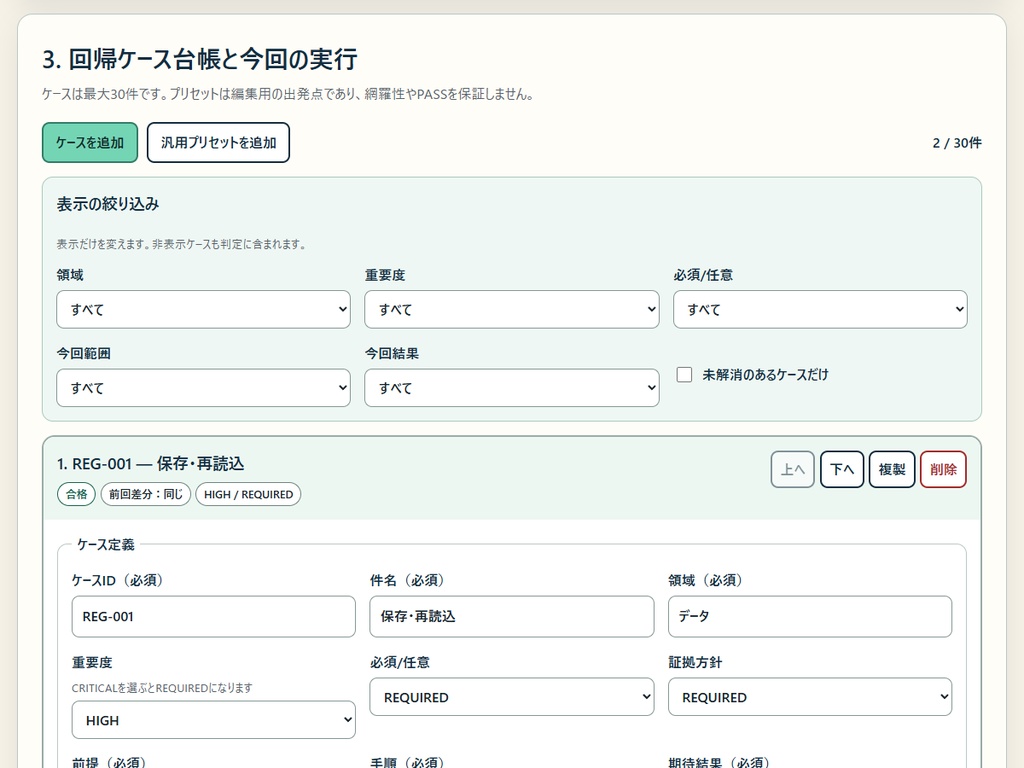Screen dimensions: 1024x768
Task: Click the CRITICALを選ぶとREQUIREDになります hint text
Action: (x=162, y=688)
